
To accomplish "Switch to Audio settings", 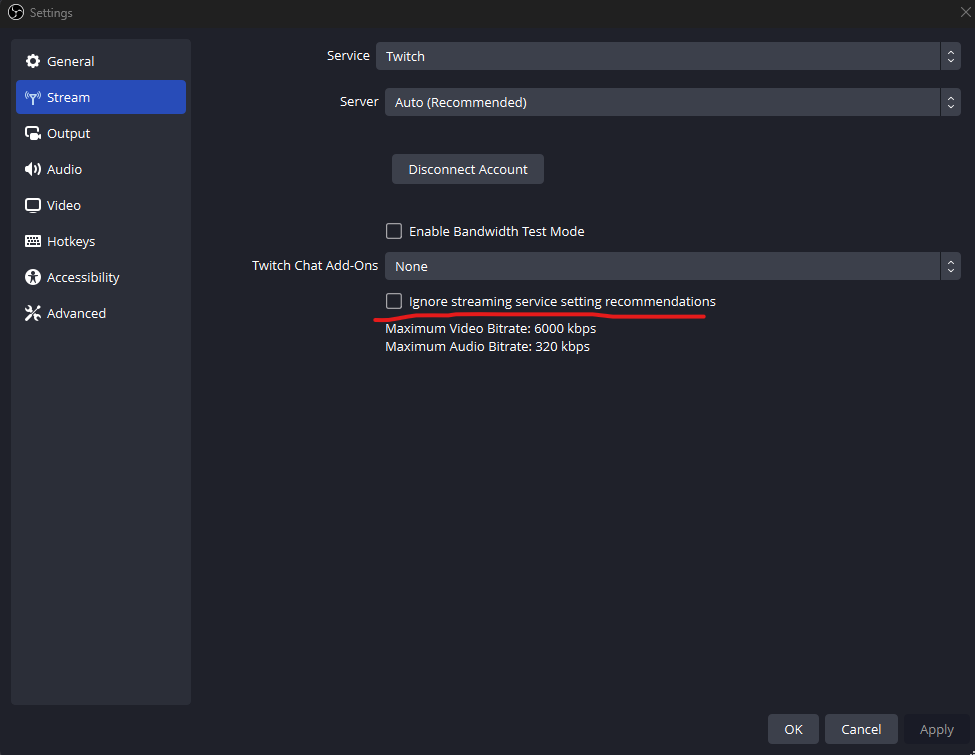I will click(101, 169).
